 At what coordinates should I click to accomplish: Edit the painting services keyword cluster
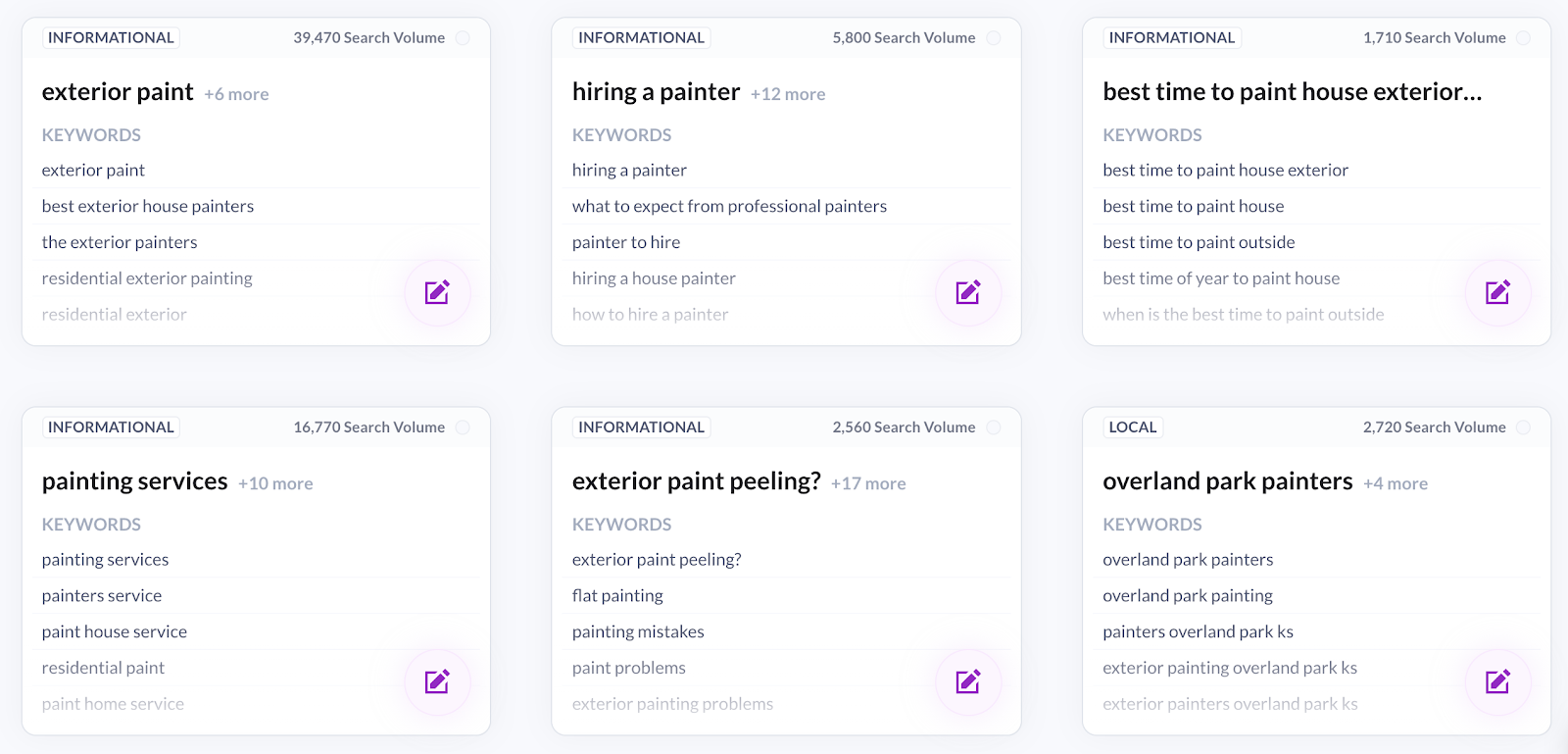437,681
